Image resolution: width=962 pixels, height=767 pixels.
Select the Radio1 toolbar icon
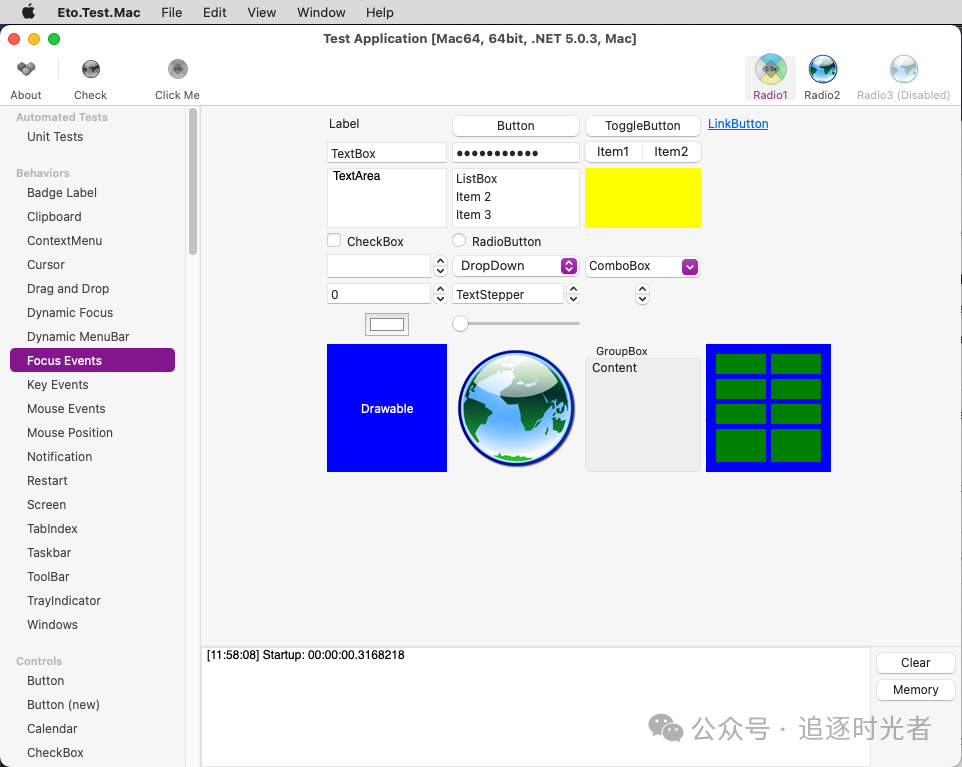770,68
